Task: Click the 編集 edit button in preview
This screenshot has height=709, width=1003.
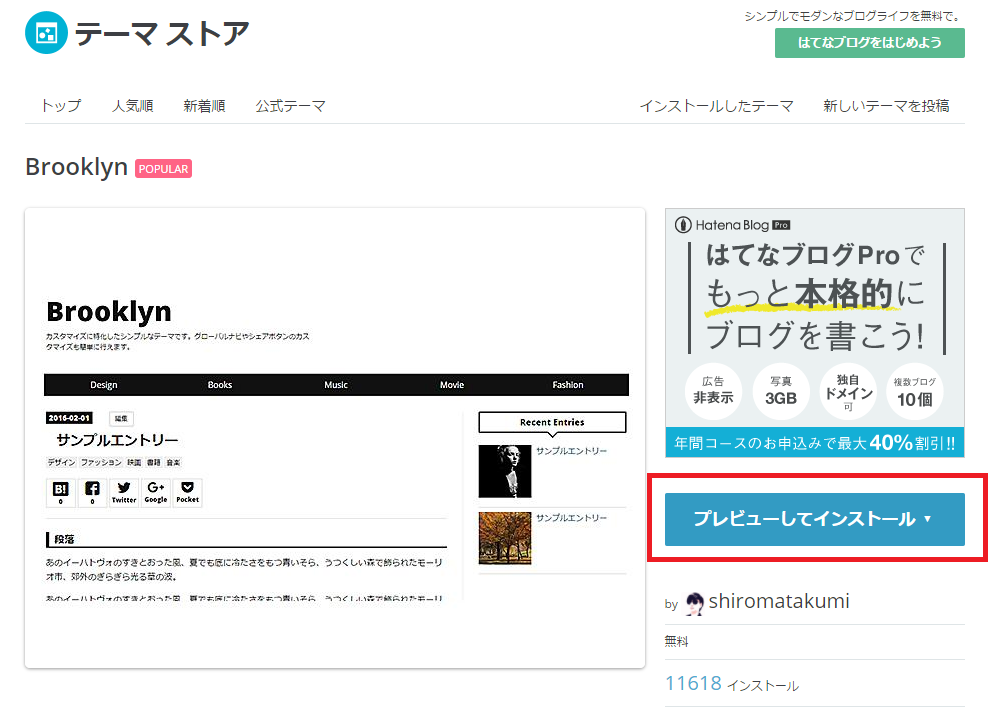Action: (121, 418)
